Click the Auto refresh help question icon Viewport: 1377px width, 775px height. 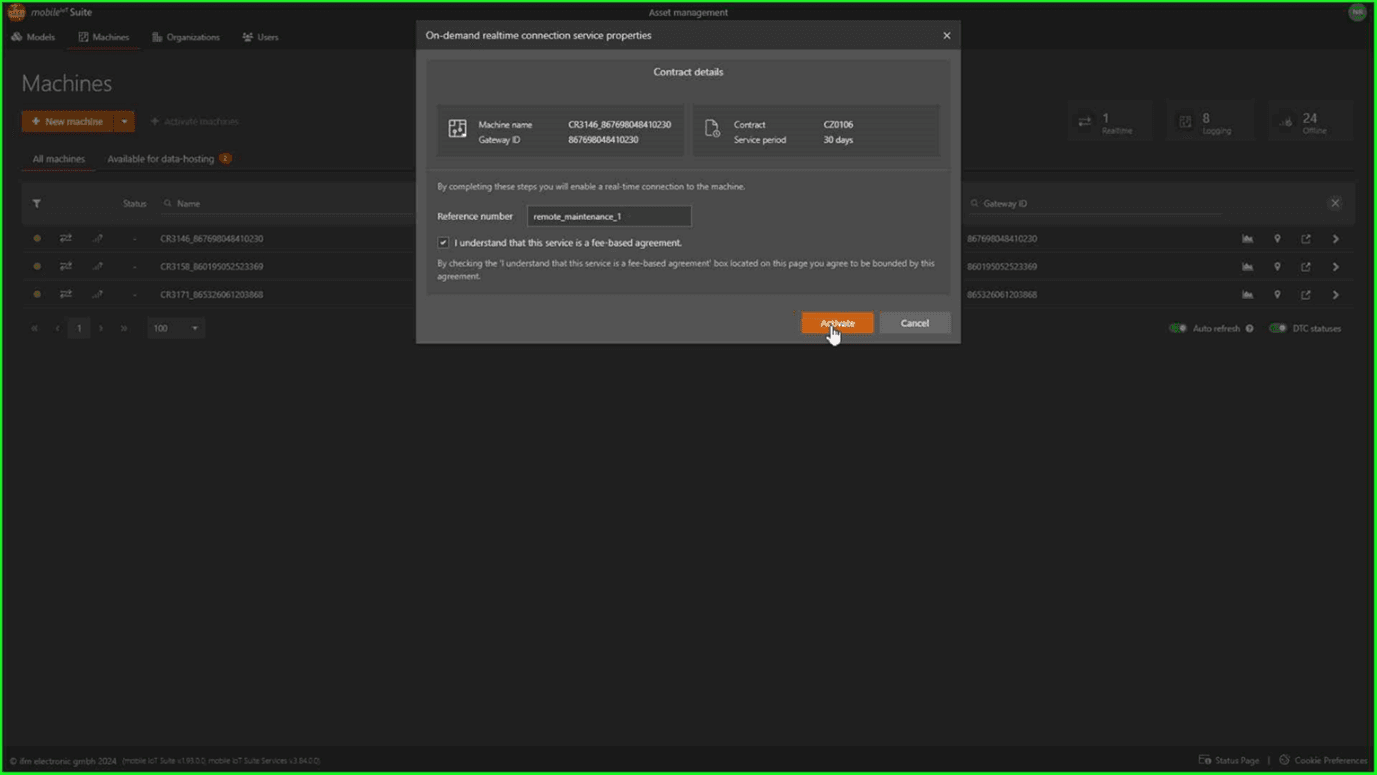click(x=1249, y=329)
